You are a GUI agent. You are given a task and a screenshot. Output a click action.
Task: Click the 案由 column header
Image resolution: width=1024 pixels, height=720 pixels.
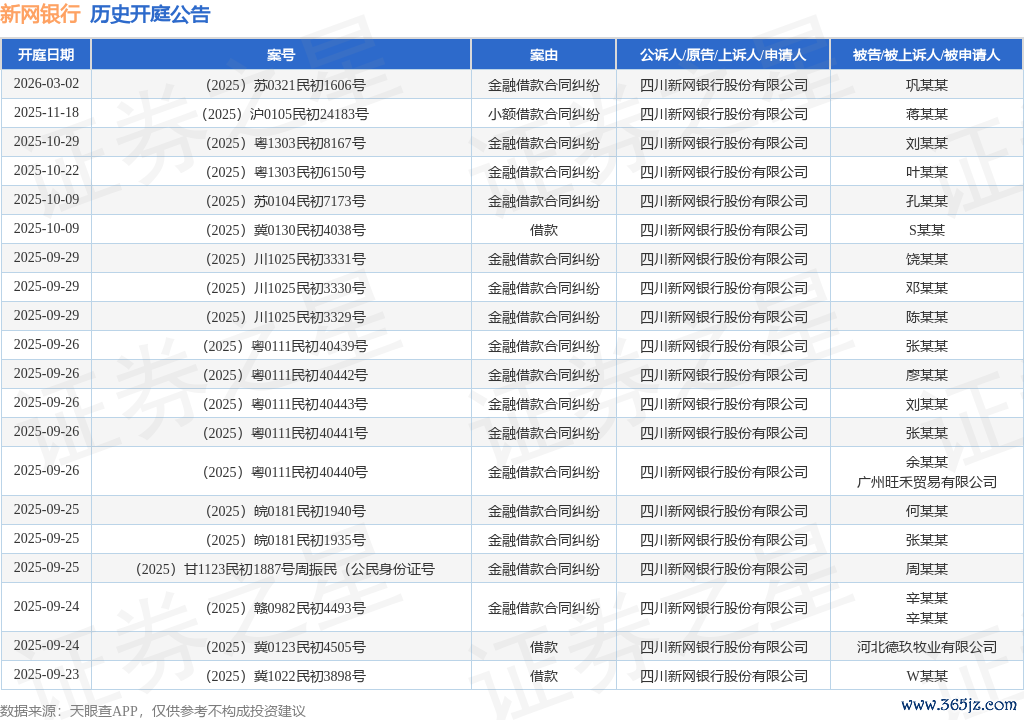pos(544,55)
